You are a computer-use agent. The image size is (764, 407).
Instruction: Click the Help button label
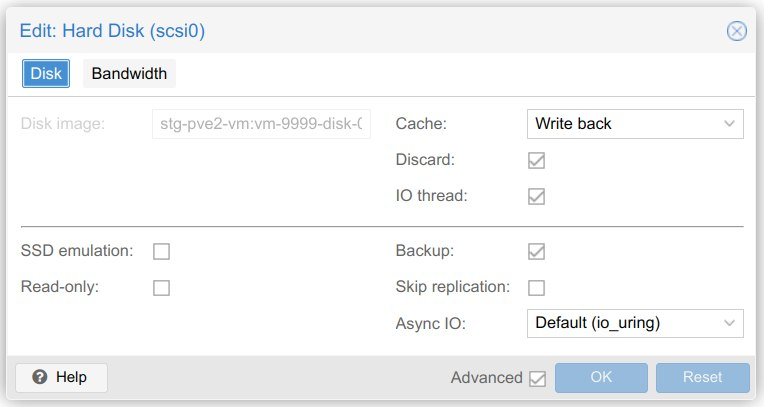71,377
